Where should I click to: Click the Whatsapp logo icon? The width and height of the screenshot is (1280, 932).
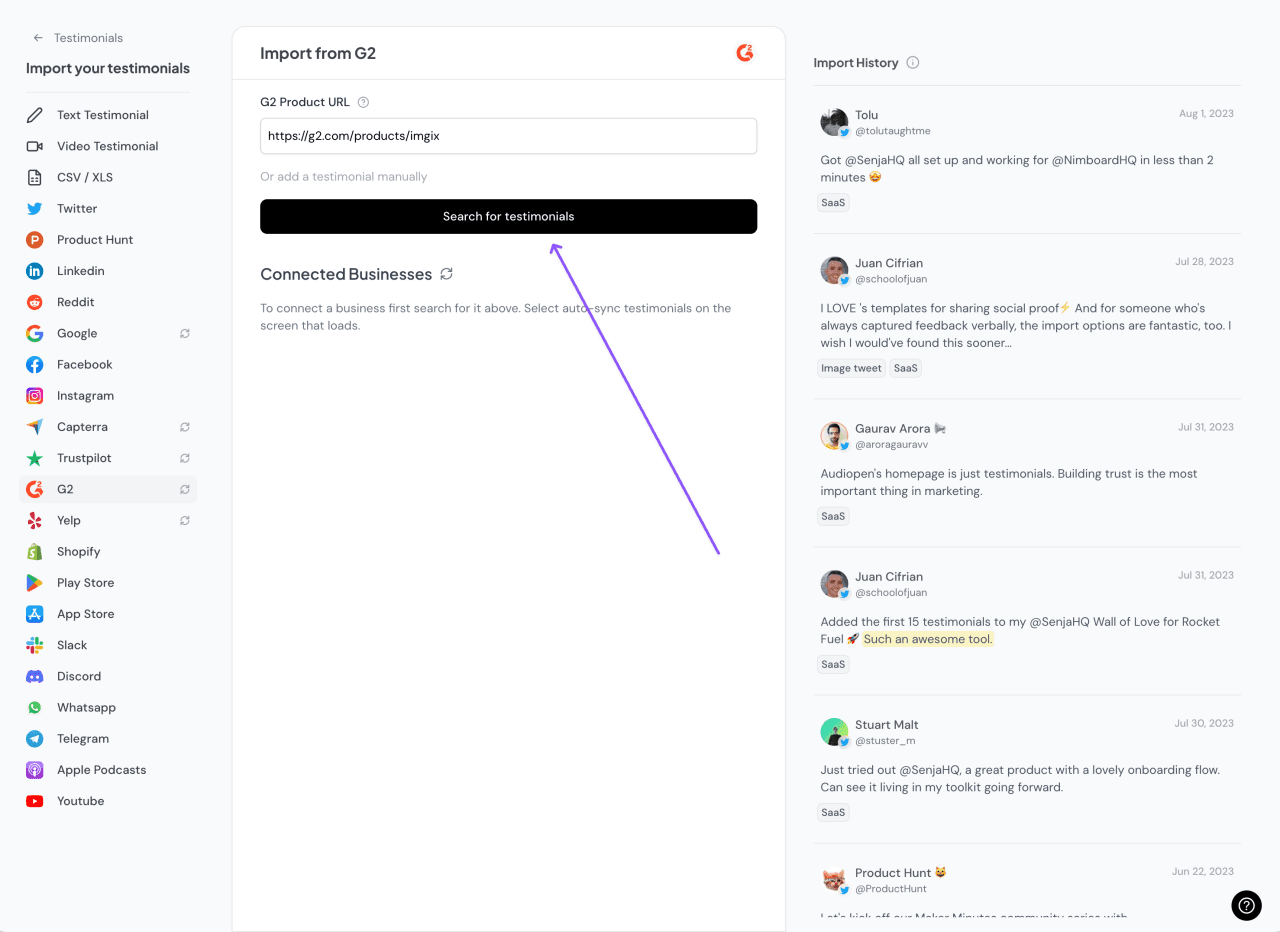[x=35, y=707]
